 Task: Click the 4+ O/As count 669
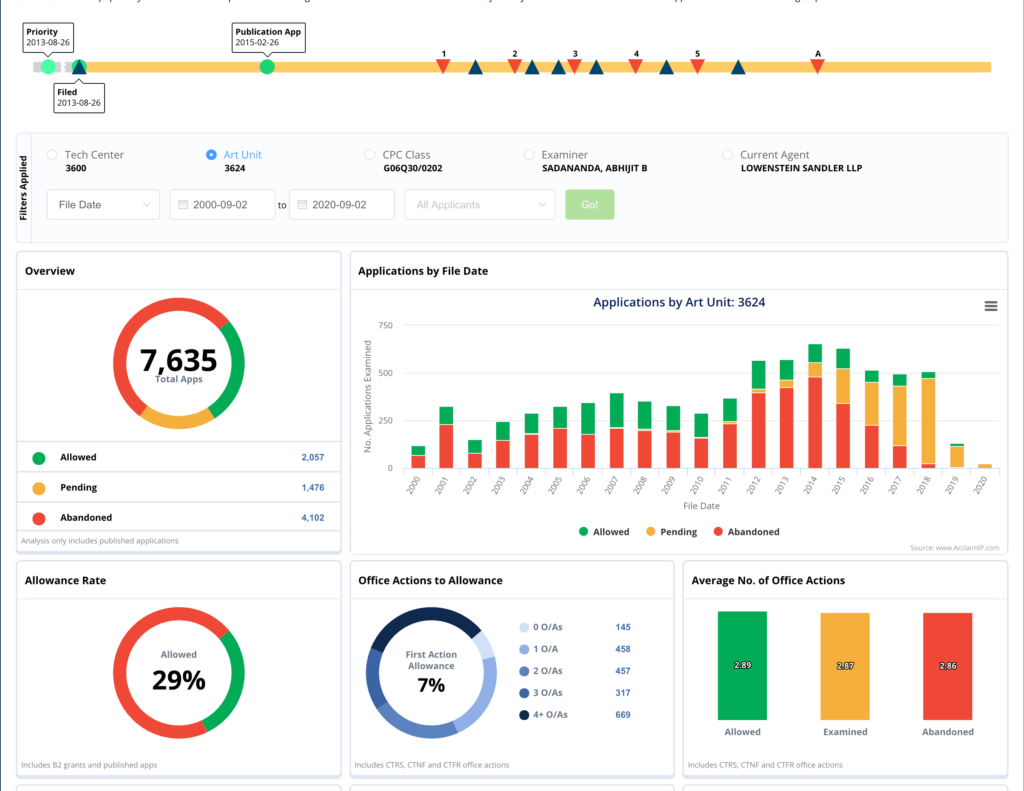(x=622, y=715)
